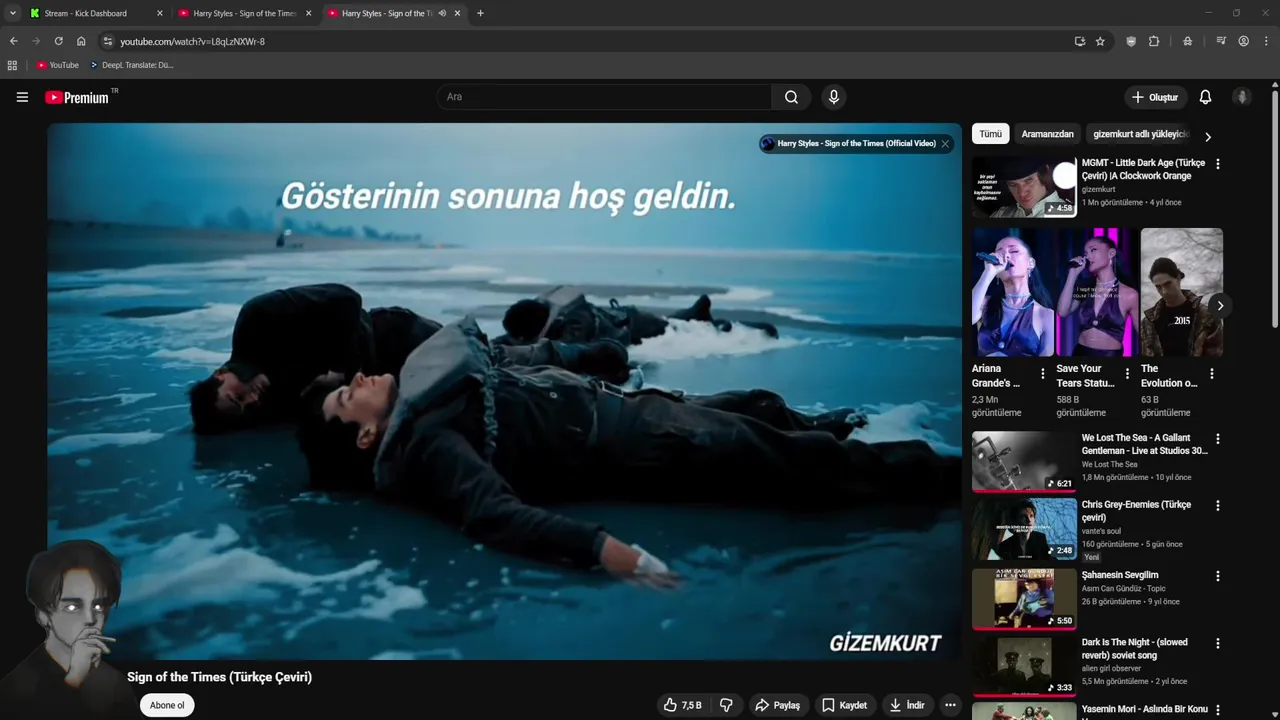Bookmark this page with the star icon
Image resolution: width=1280 pixels, height=720 pixels.
1100,41
